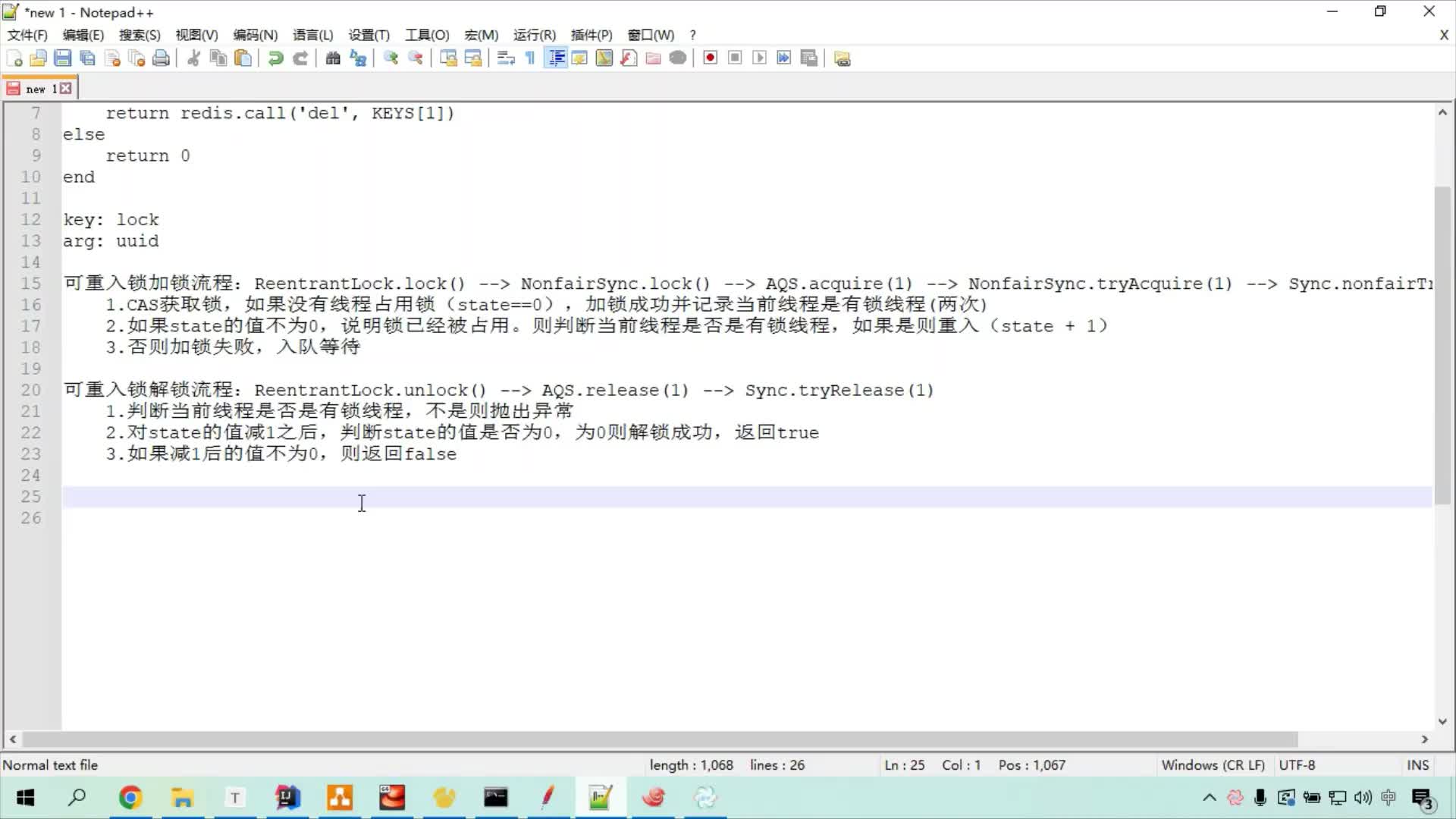Image resolution: width=1456 pixels, height=819 pixels.
Task: Click the Open file toolbar icon
Action: click(x=38, y=58)
